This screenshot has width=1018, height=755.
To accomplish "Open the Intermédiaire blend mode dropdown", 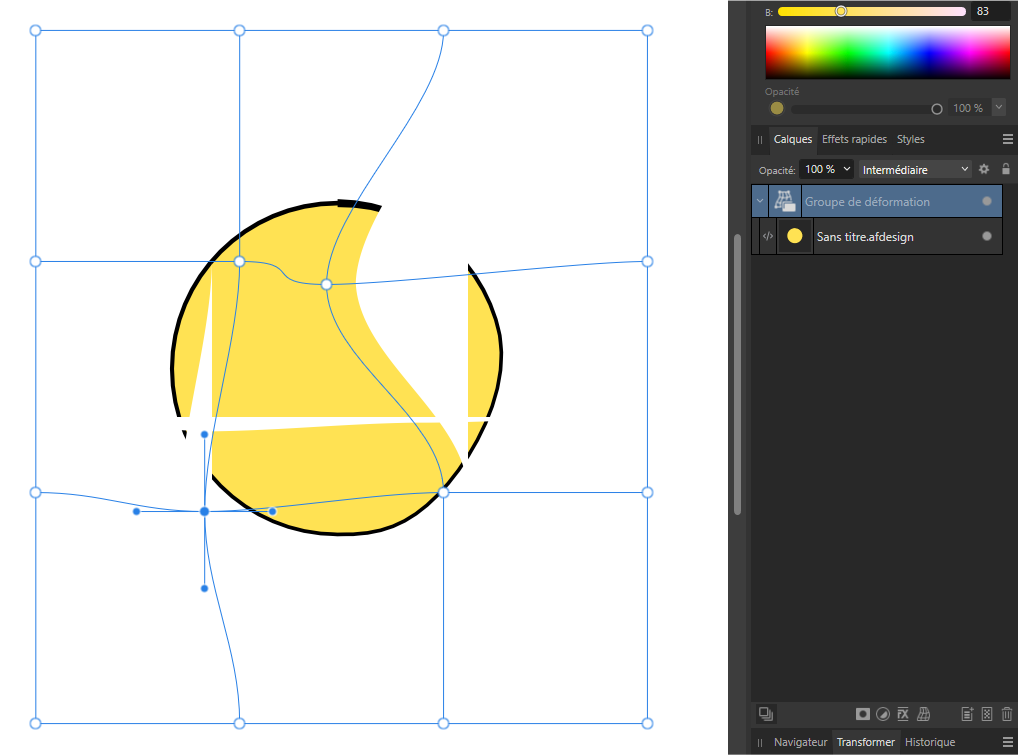I will [915, 169].
